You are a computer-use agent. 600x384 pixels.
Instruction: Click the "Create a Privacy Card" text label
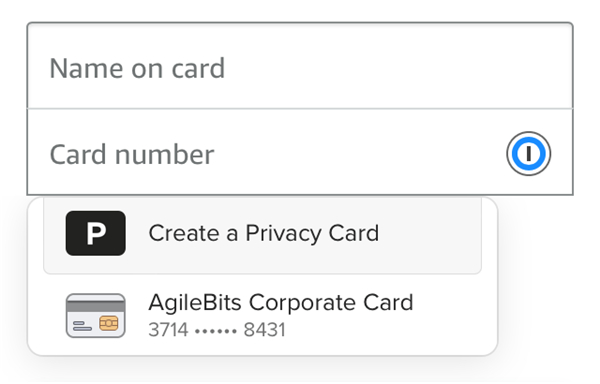pos(264,233)
